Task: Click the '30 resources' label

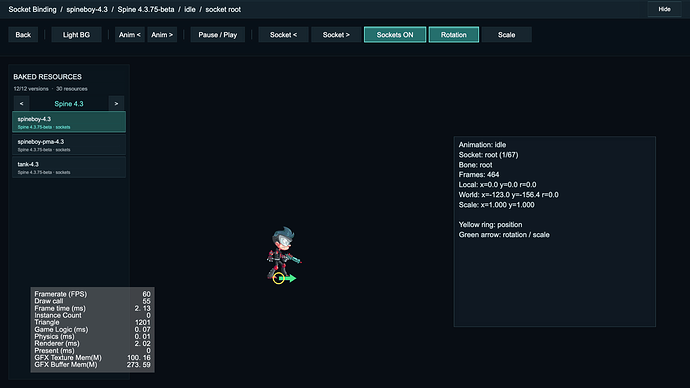Action: pos(72,89)
